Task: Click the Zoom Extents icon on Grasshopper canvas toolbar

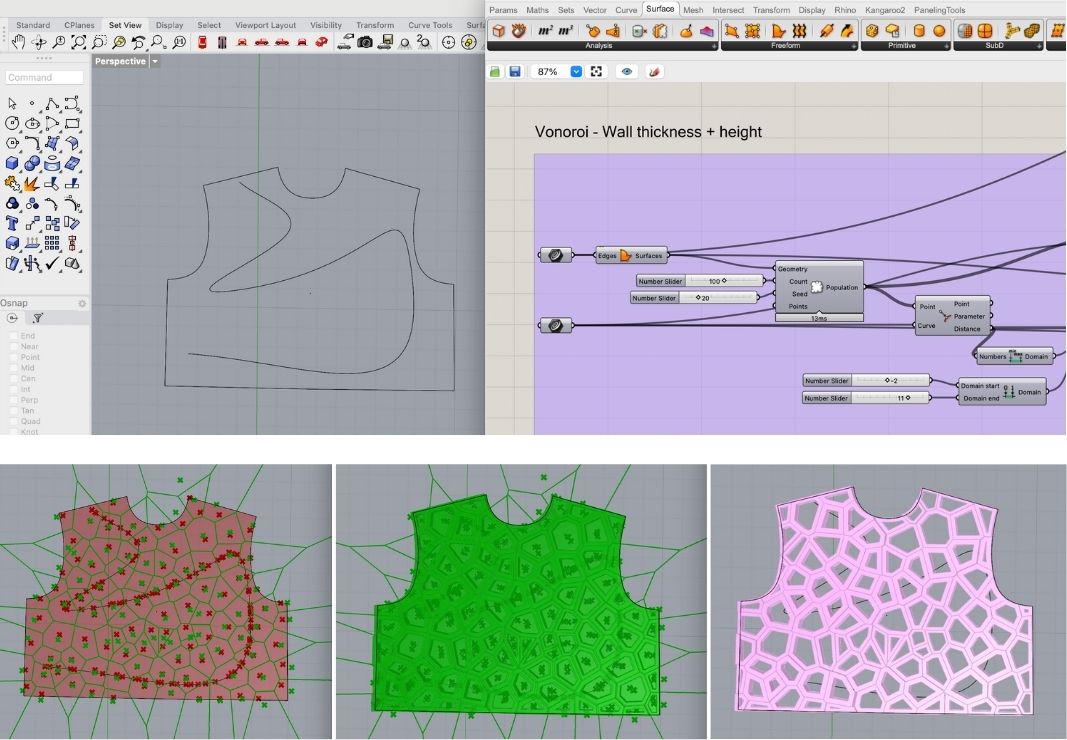Action: point(597,72)
